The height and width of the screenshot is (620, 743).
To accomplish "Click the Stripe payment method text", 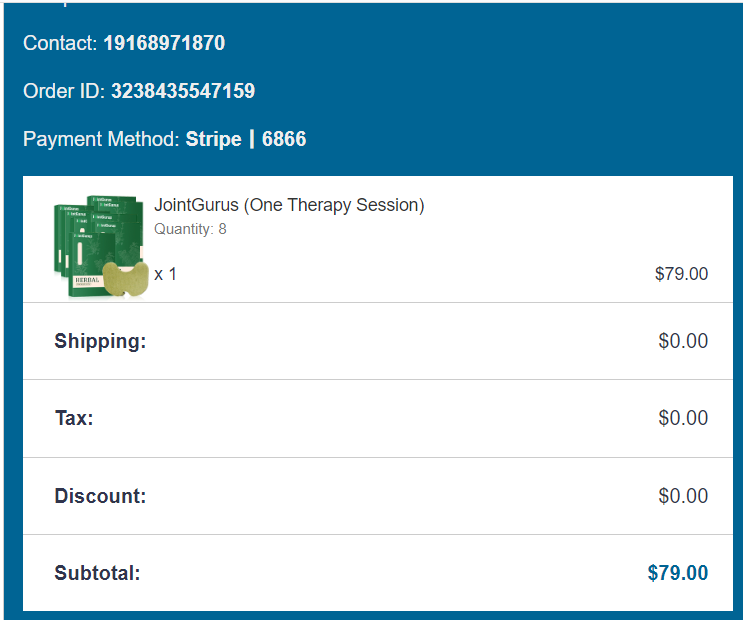I will tap(213, 140).
